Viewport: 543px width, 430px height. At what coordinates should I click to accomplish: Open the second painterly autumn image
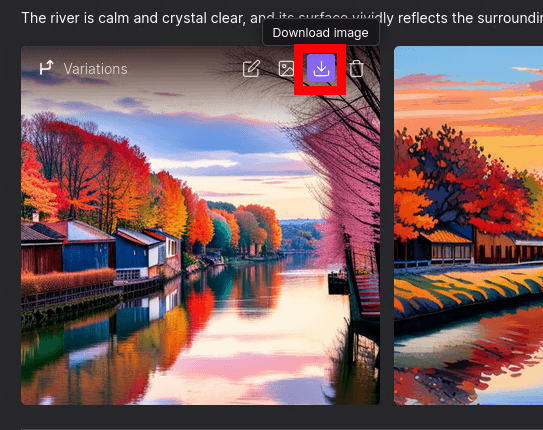tap(469, 225)
